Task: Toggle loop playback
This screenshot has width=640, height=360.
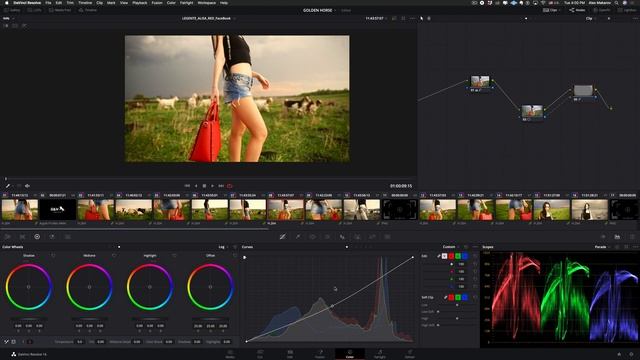Action: [x=230, y=186]
